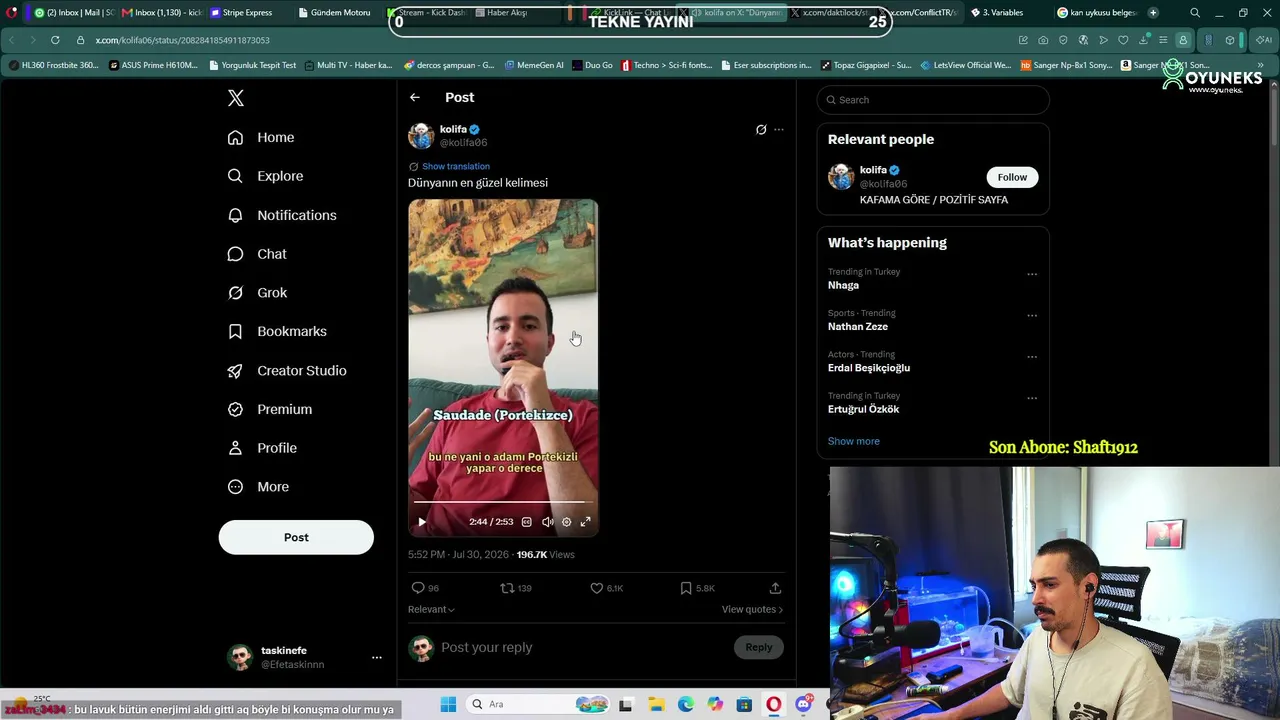Screen dimensions: 1280x720
Task: Repost the post with 139 reposts
Action: click(x=515, y=588)
